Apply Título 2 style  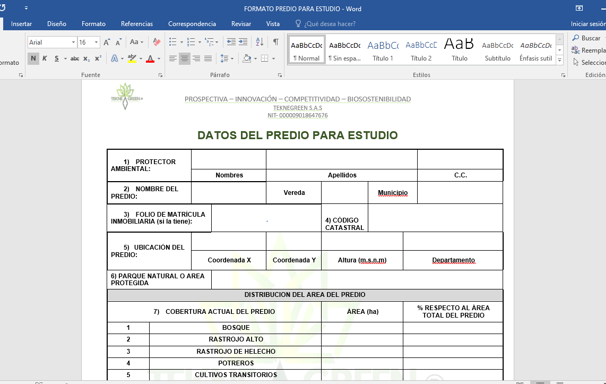click(x=421, y=49)
